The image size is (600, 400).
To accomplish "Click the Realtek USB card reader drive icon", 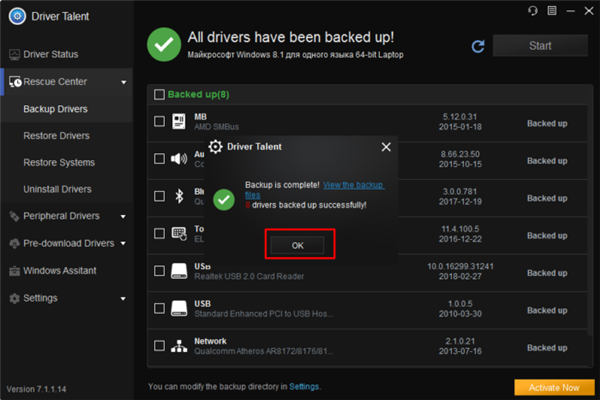I will pos(179,271).
